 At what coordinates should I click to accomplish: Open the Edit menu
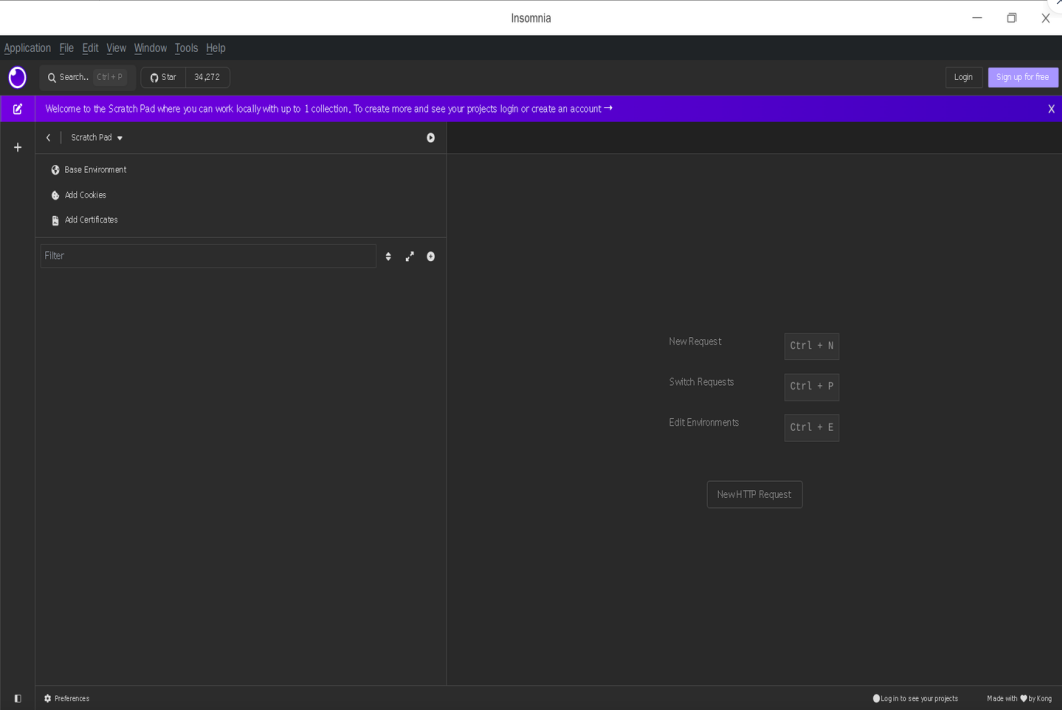(x=90, y=48)
